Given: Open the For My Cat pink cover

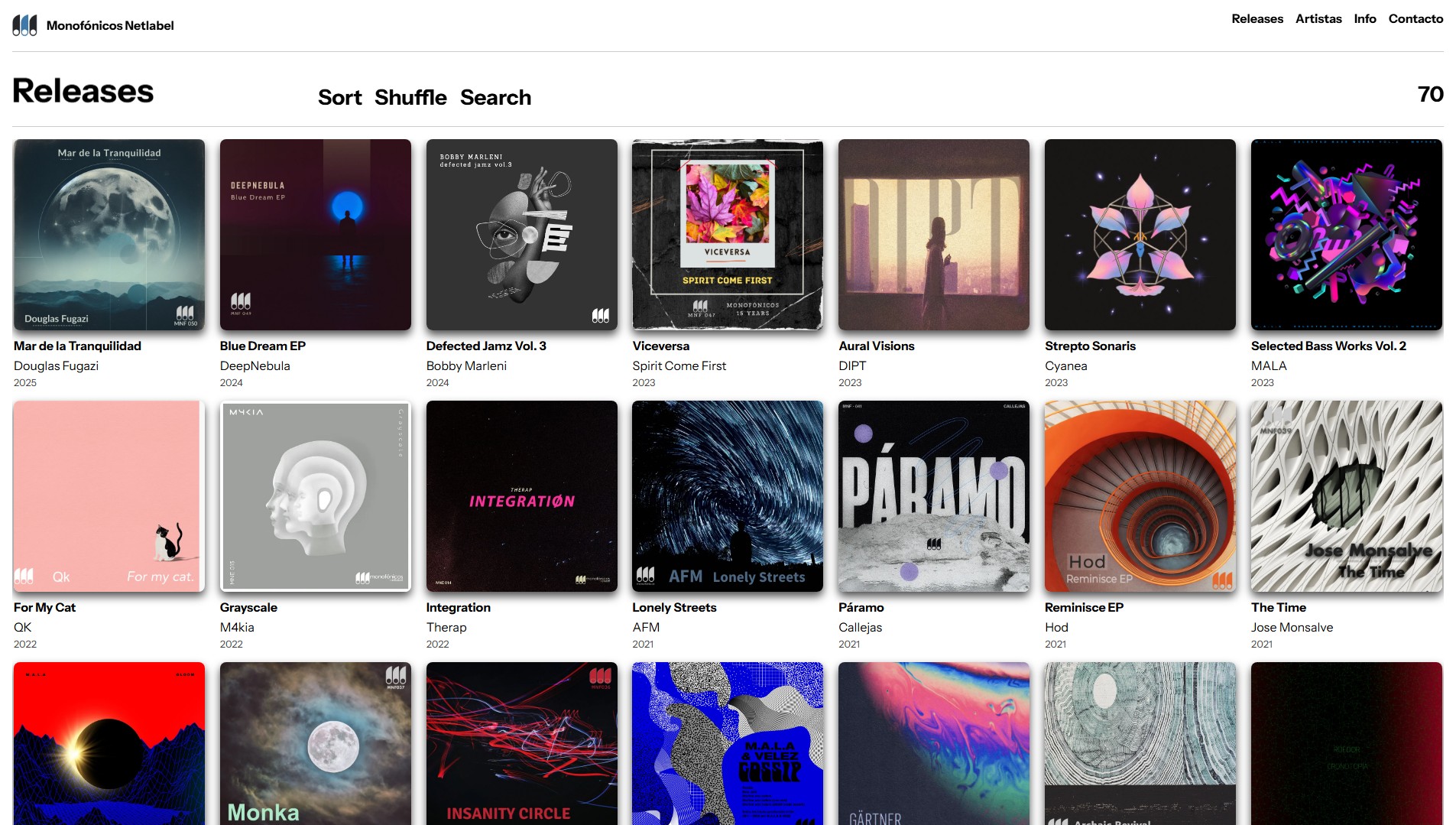Looking at the screenshot, I should coord(109,496).
